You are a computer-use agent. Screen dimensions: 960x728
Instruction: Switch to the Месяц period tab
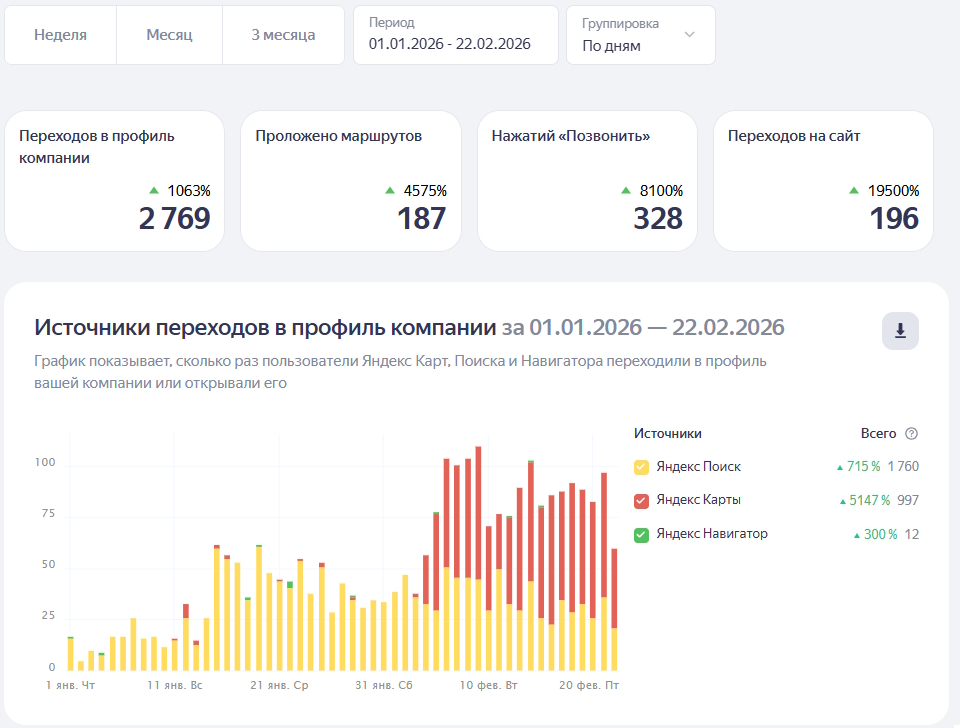(x=170, y=35)
